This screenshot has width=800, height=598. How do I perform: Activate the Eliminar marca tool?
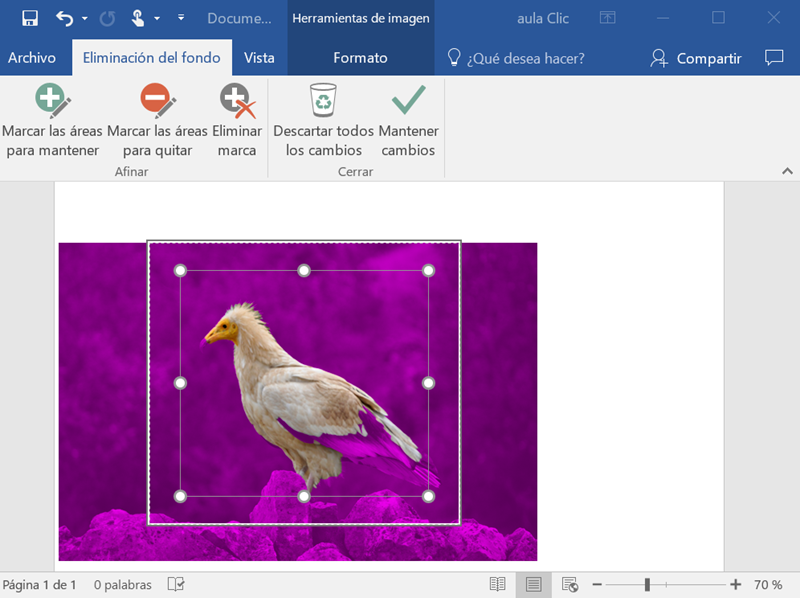click(237, 118)
